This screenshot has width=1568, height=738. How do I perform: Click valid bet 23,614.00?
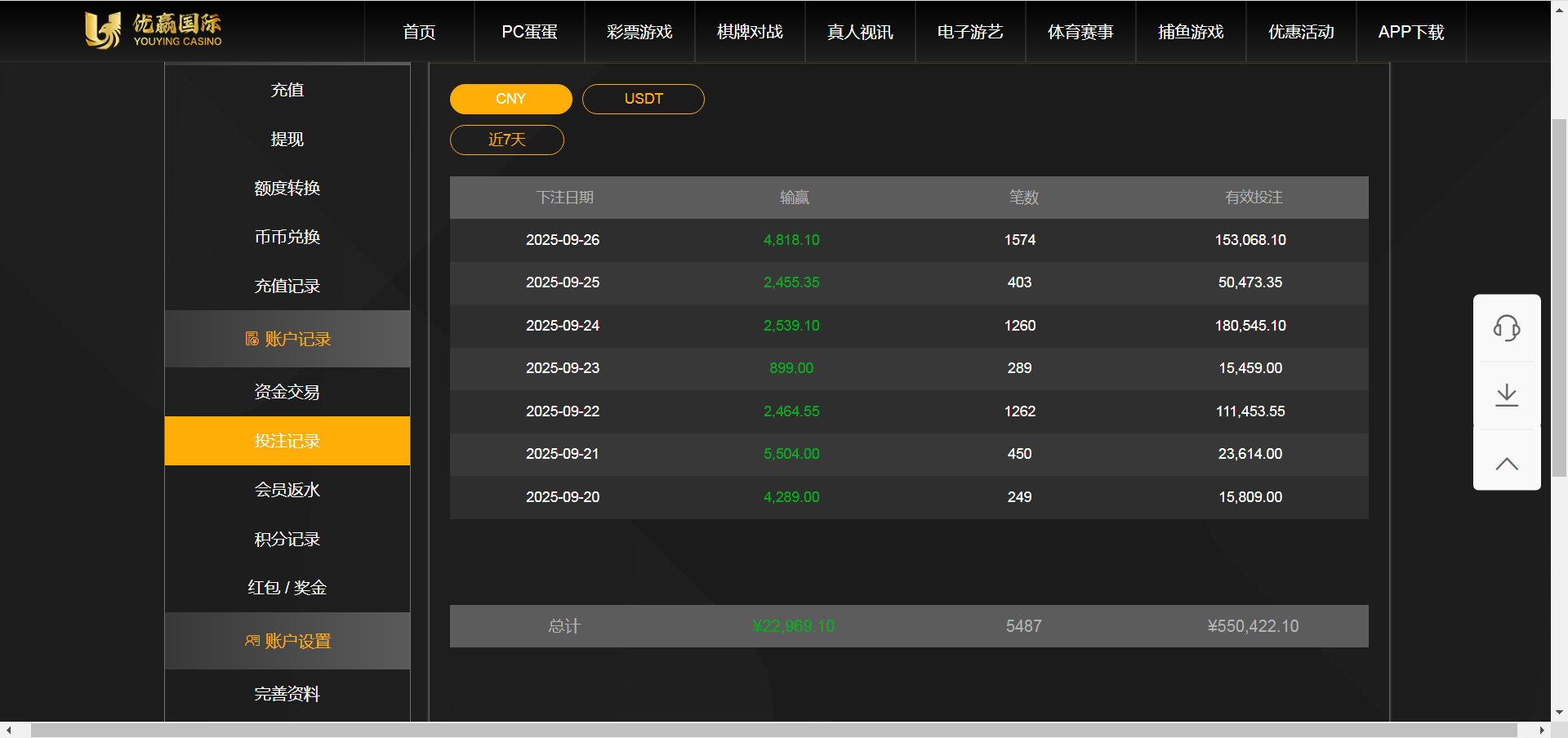[1250, 454]
